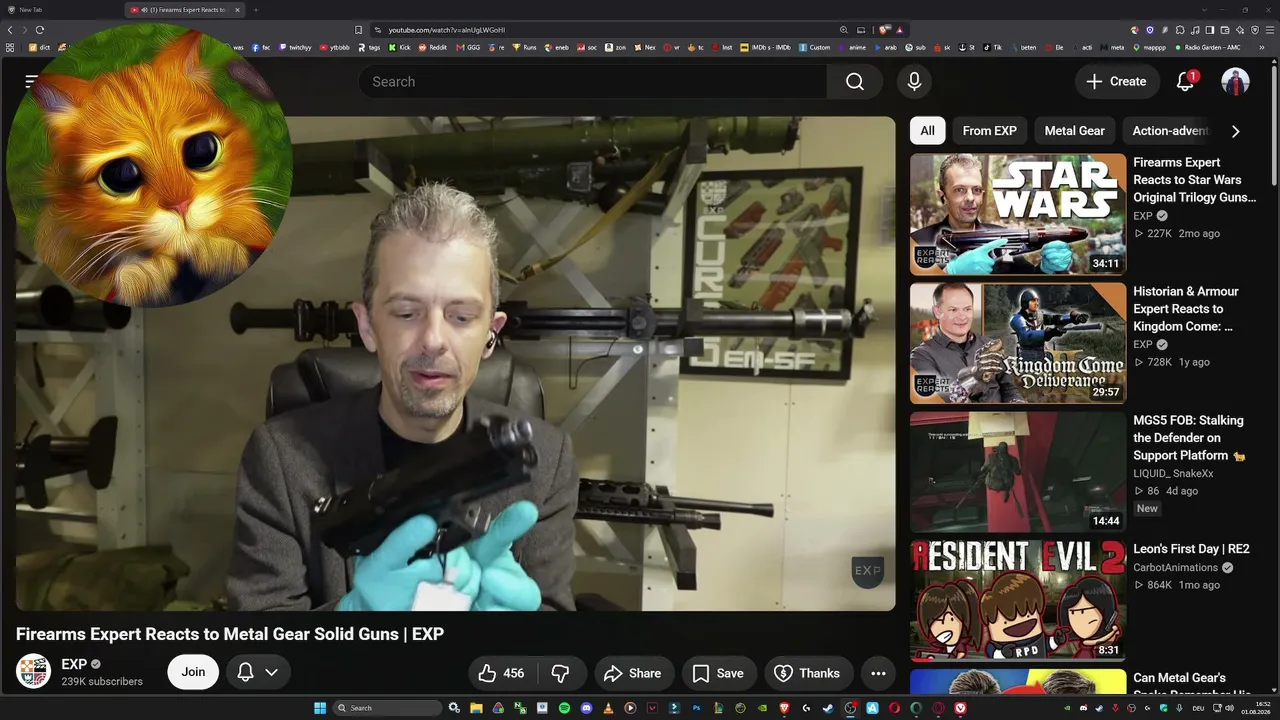Show more category chips with right arrow
This screenshot has height=720, width=1280.
(1235, 131)
